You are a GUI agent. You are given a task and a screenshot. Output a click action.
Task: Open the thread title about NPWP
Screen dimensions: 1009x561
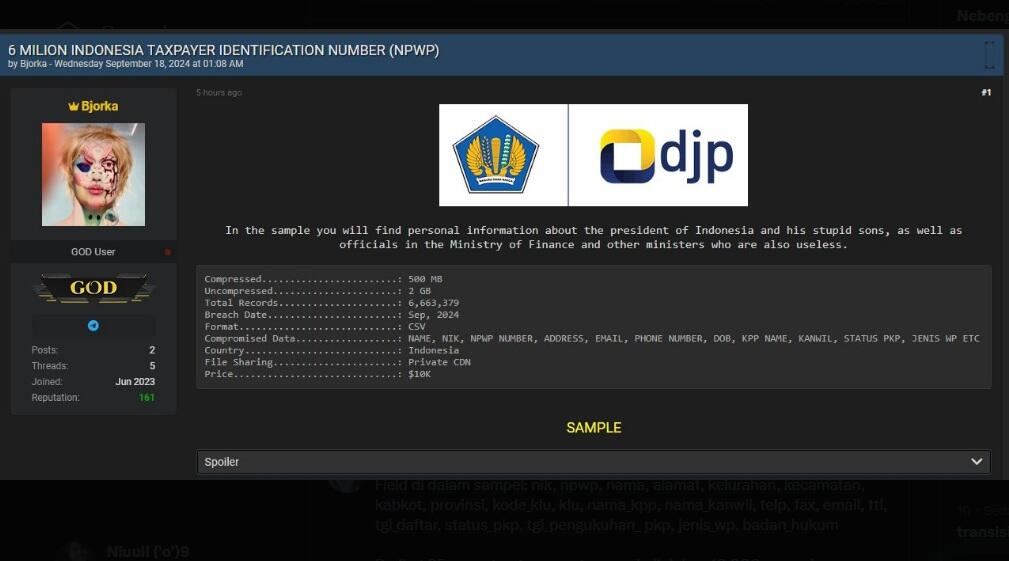223,50
